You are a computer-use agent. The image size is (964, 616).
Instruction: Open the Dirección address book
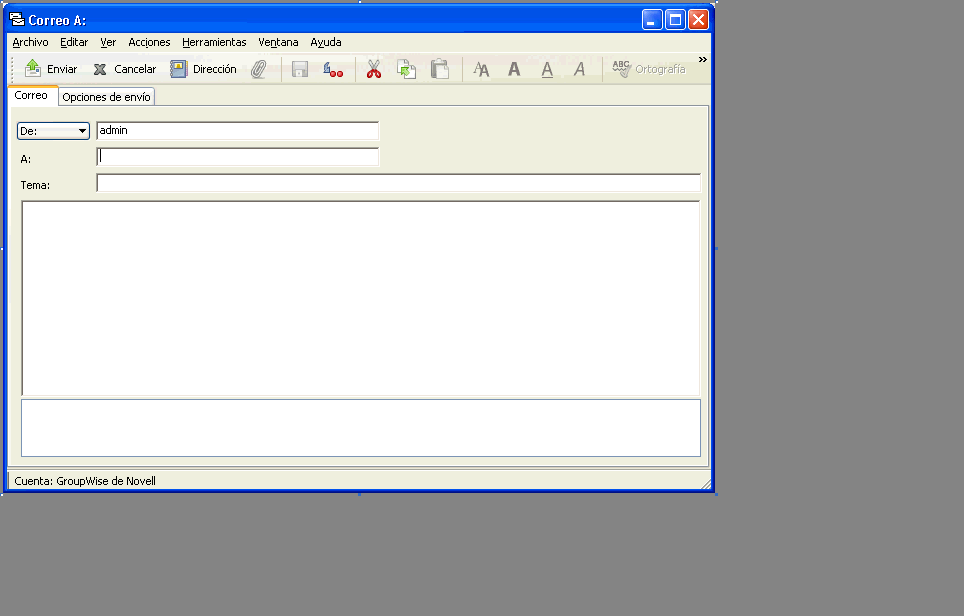[203, 69]
